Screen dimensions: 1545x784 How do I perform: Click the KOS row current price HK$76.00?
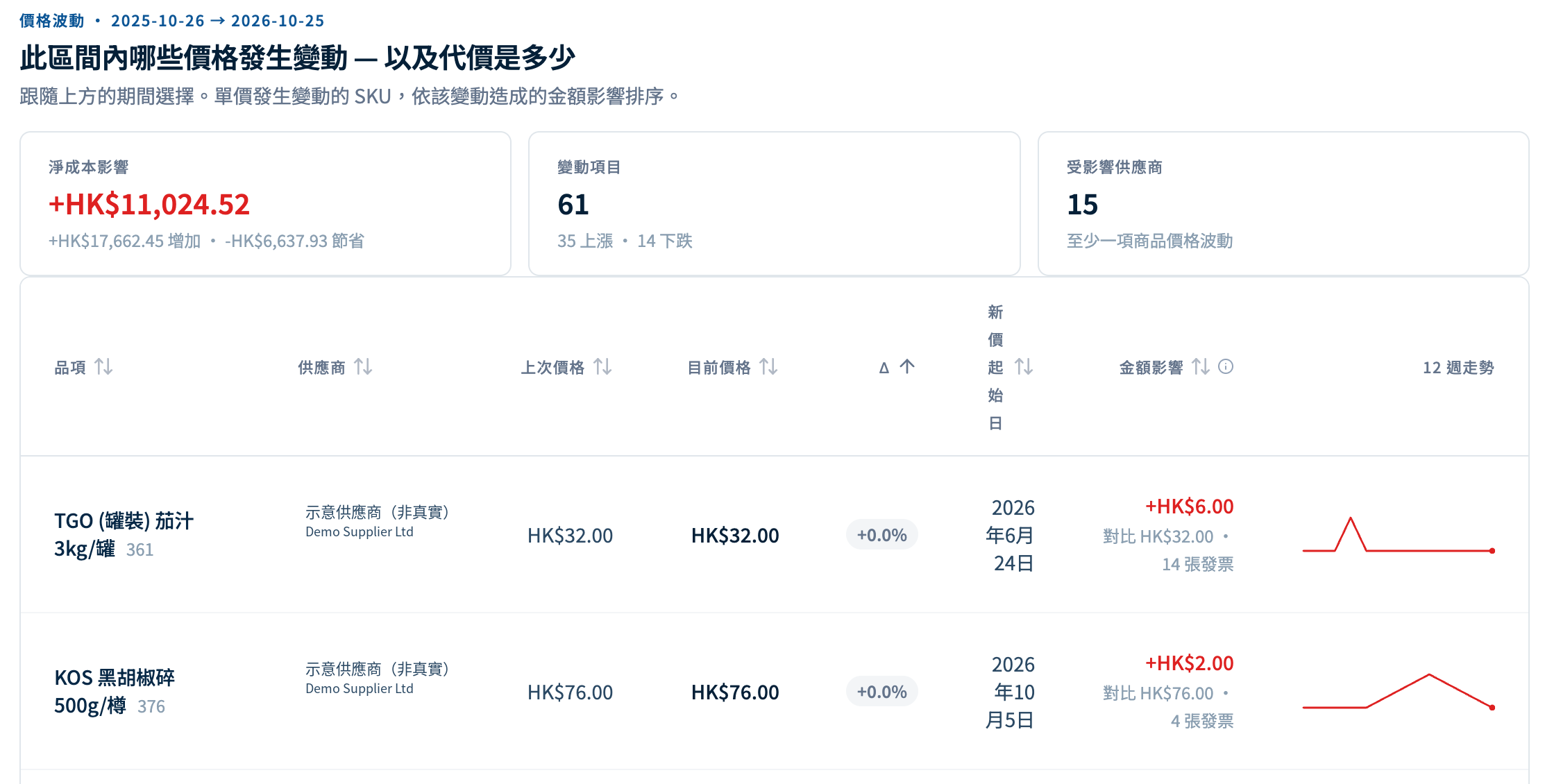pyautogui.click(x=735, y=692)
